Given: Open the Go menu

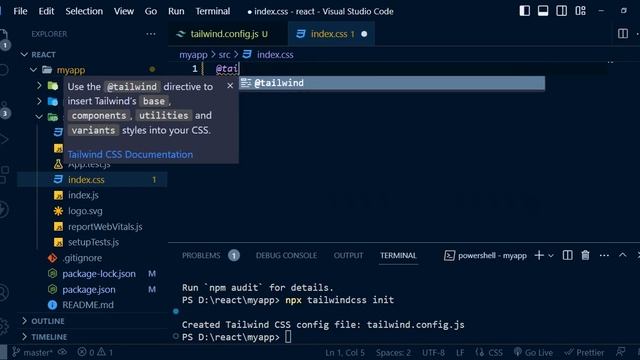Looking at the screenshot, I should [151, 11].
